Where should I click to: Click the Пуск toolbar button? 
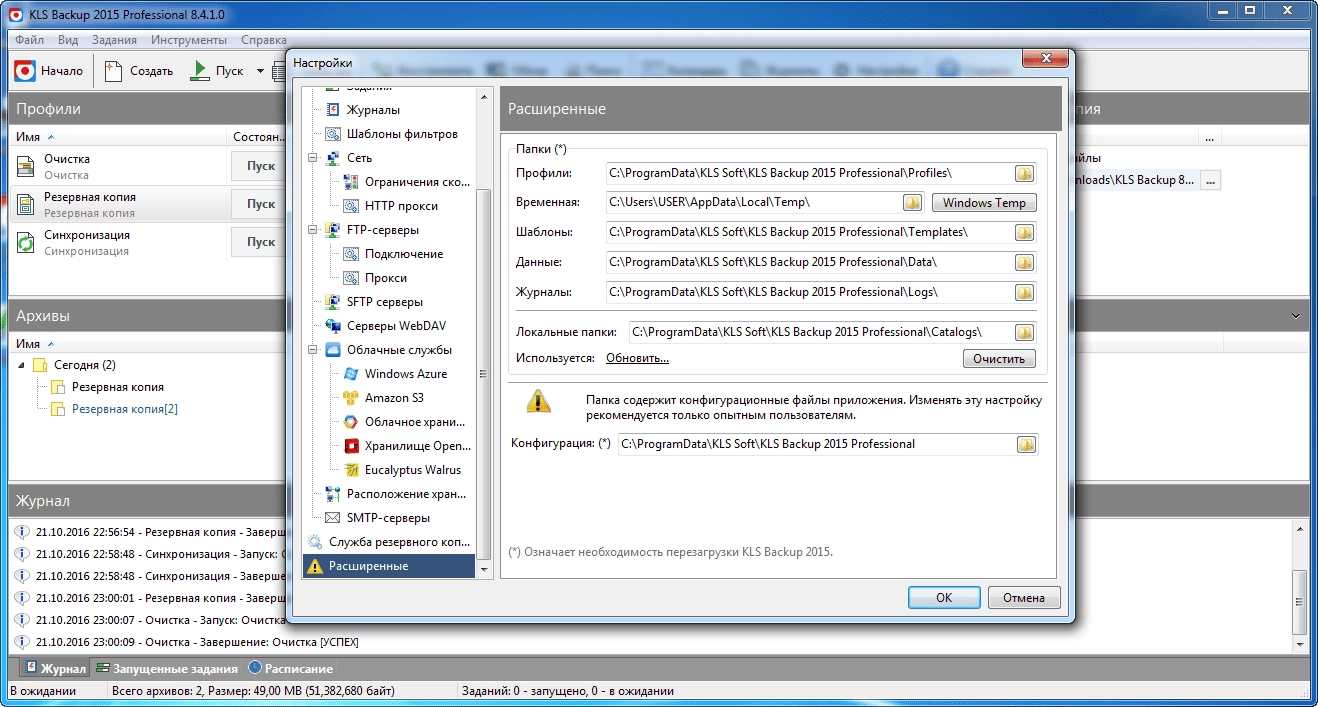pyautogui.click(x=217, y=71)
